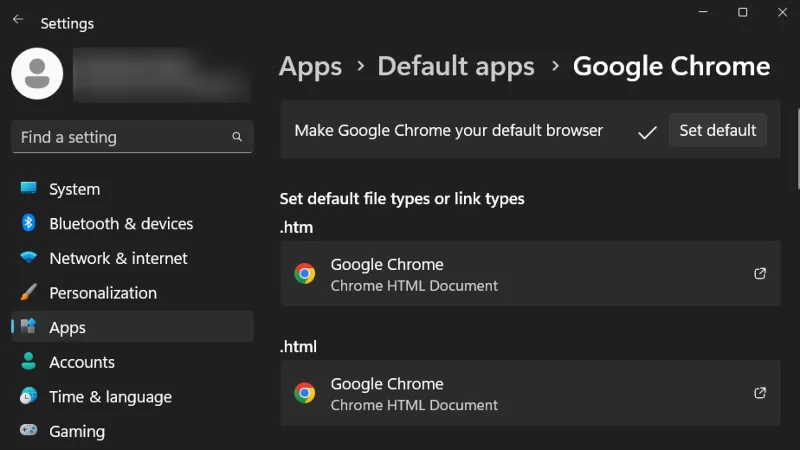Click the .htm Google Chrome row

[x=530, y=273]
